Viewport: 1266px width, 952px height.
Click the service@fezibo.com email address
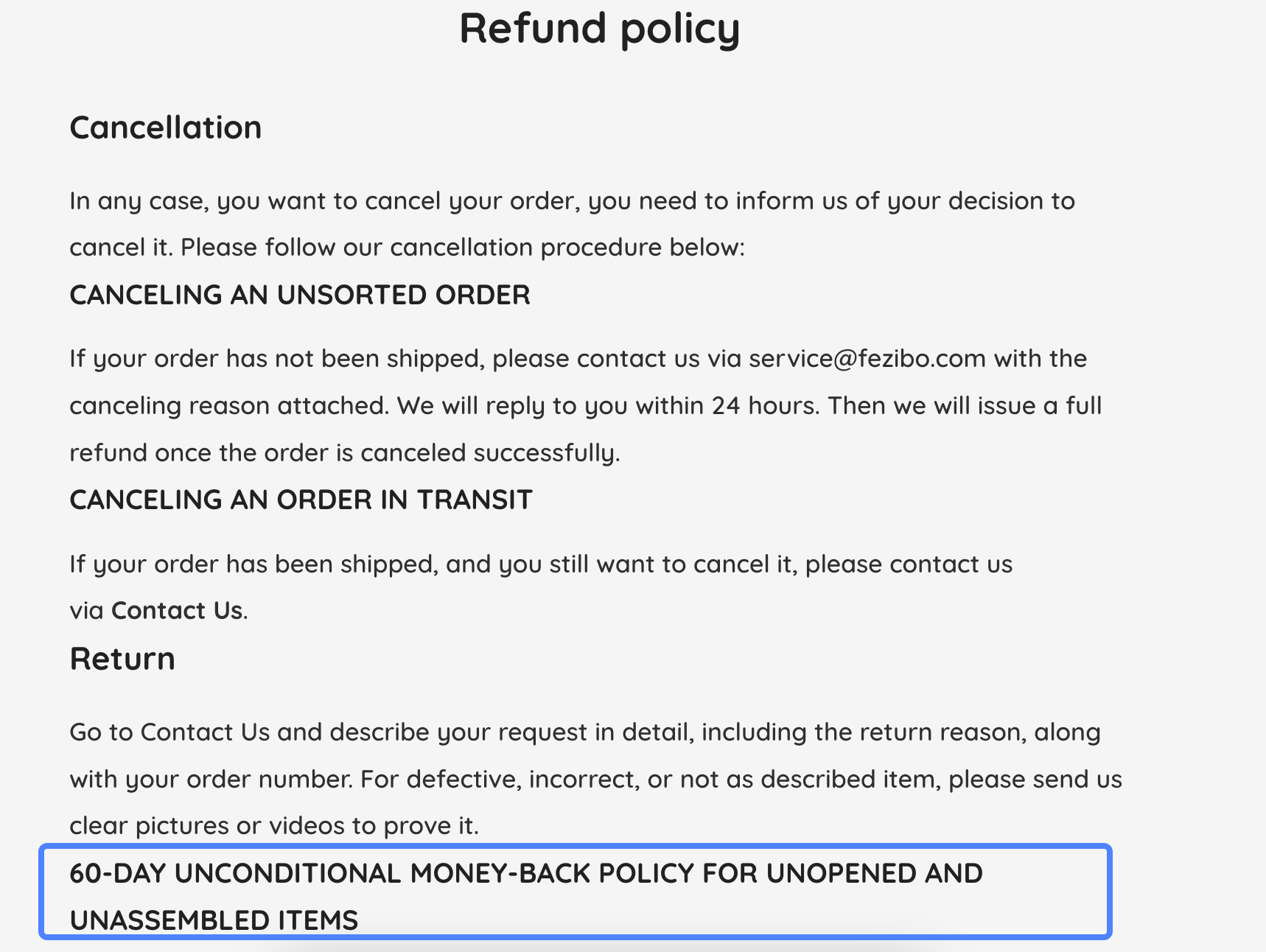[867, 359]
